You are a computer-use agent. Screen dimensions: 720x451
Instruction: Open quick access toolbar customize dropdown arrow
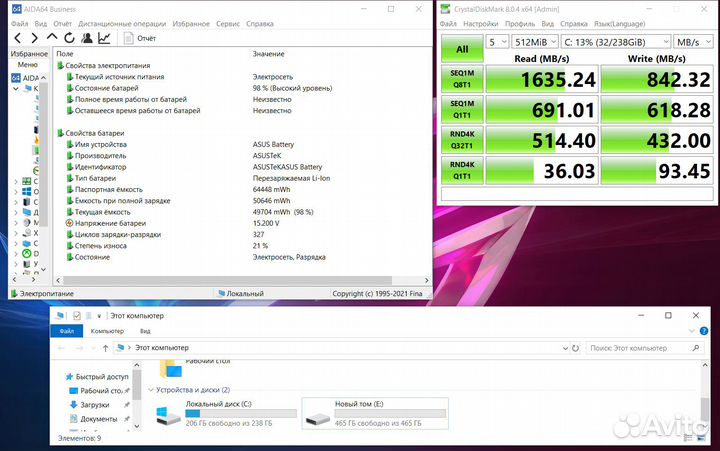pyautogui.click(x=99, y=316)
